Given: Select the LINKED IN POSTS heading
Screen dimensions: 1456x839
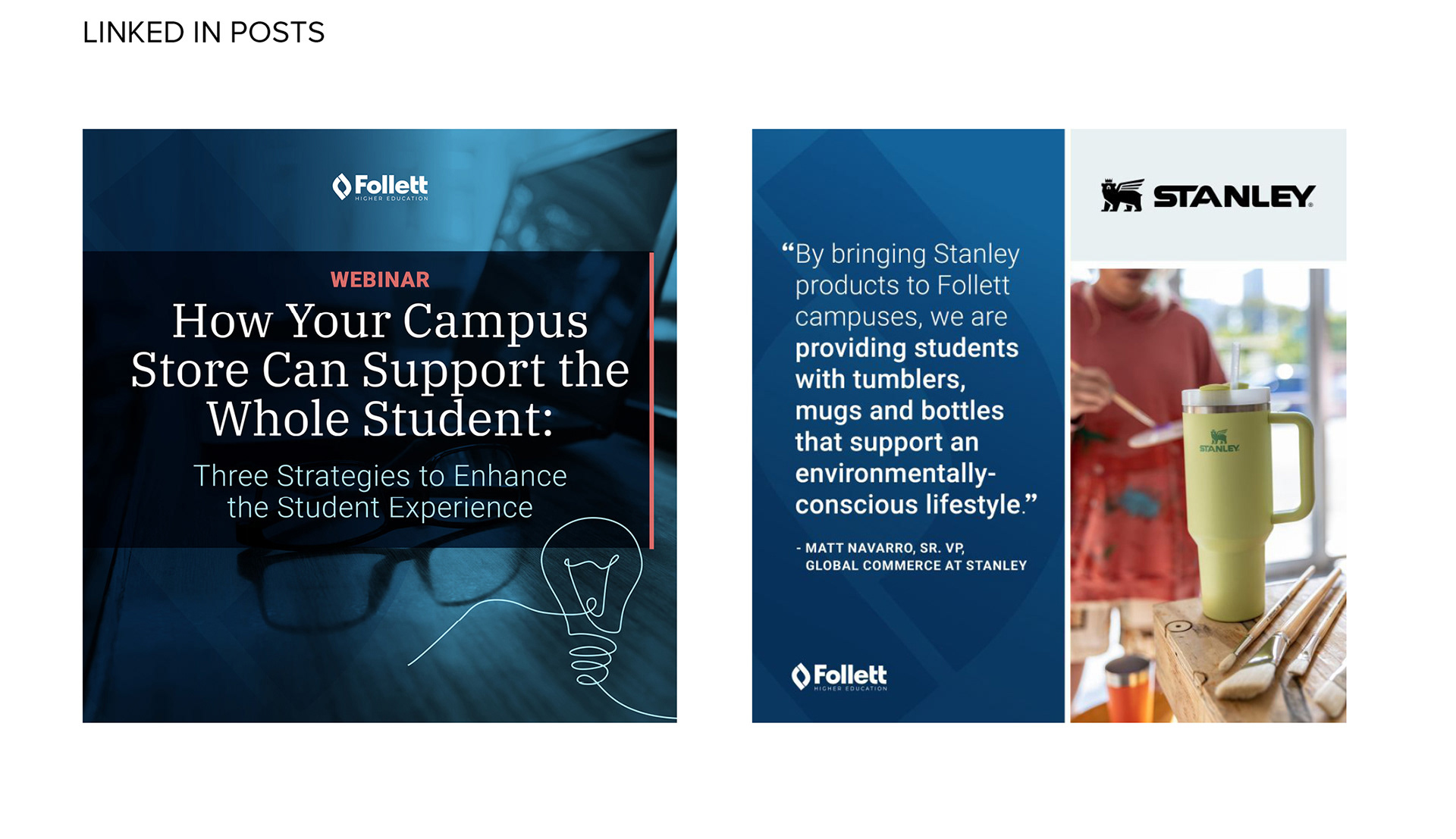Looking at the screenshot, I should pyautogui.click(x=203, y=33).
